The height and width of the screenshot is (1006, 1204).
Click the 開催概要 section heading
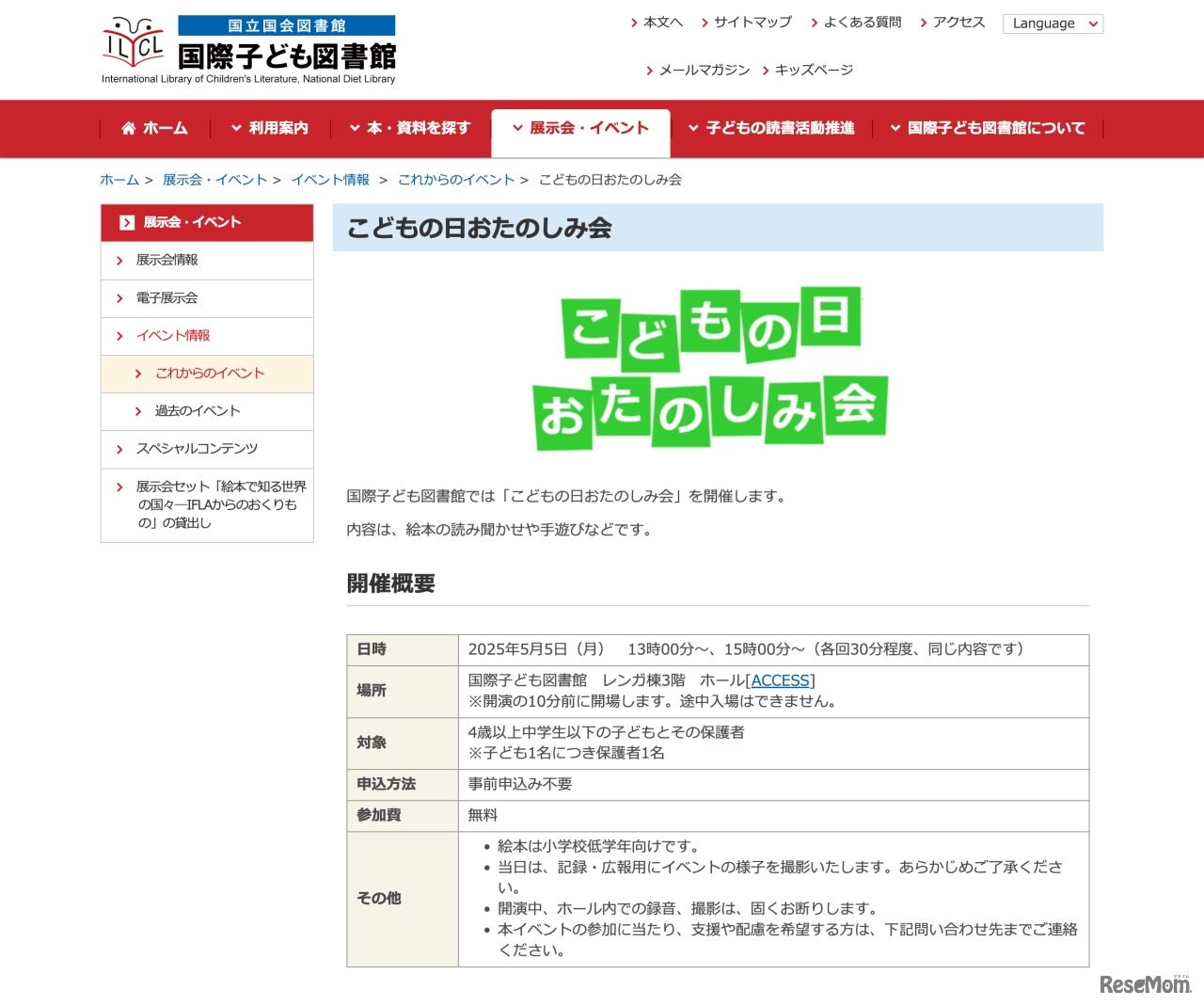pos(391,583)
